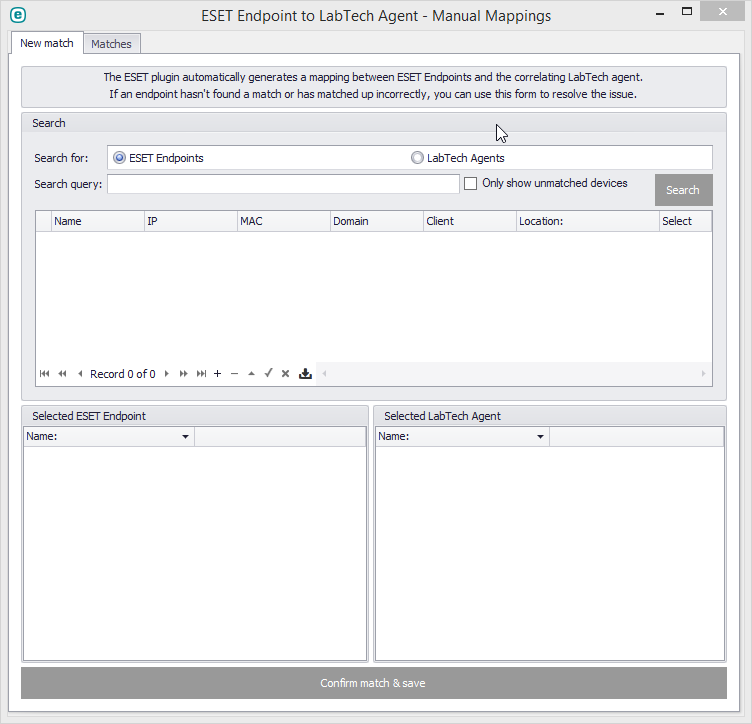Image resolution: width=752 pixels, height=724 pixels.
Task: Click the Select column header
Action: point(686,221)
